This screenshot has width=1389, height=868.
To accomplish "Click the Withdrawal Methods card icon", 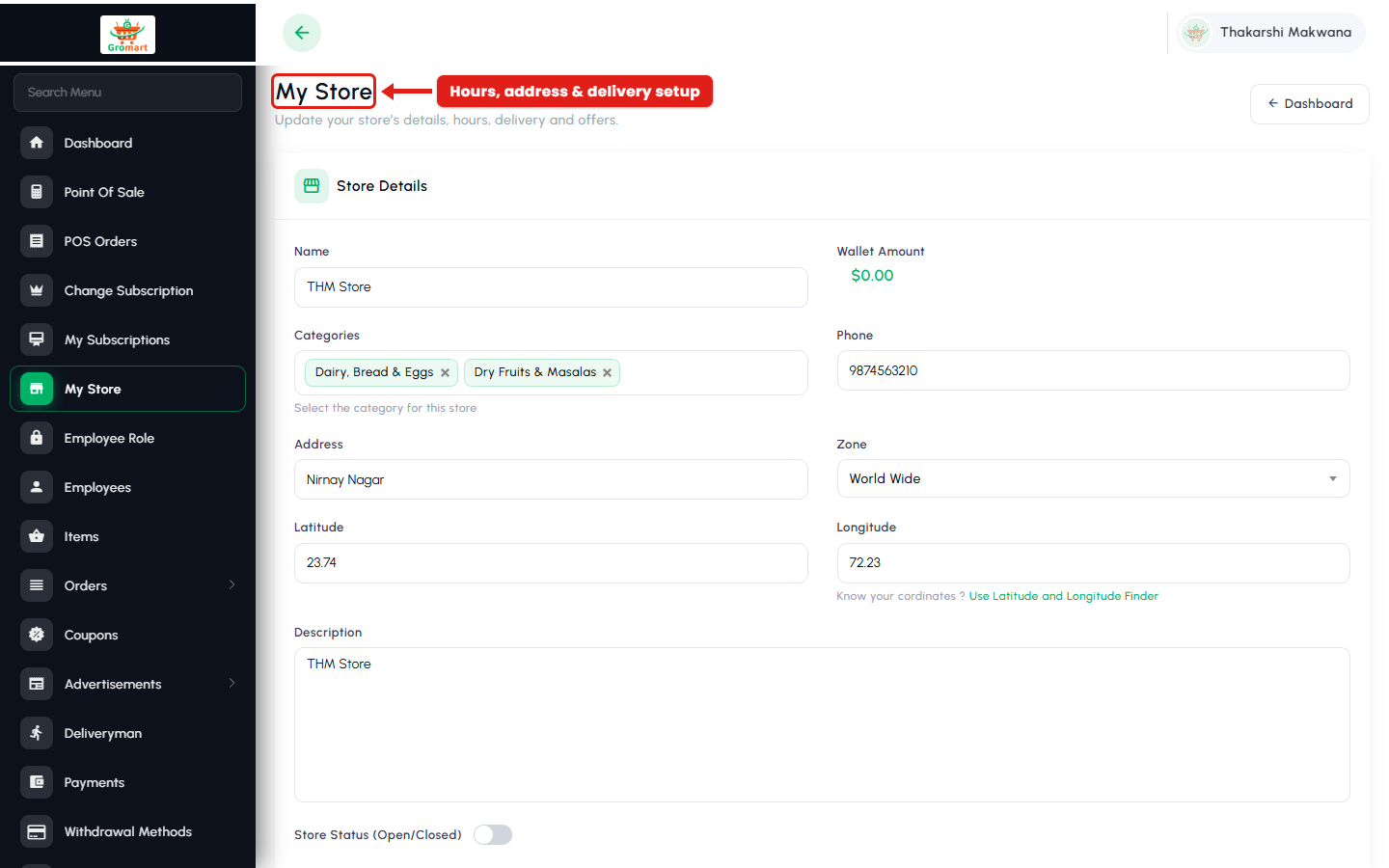I will tap(37, 831).
